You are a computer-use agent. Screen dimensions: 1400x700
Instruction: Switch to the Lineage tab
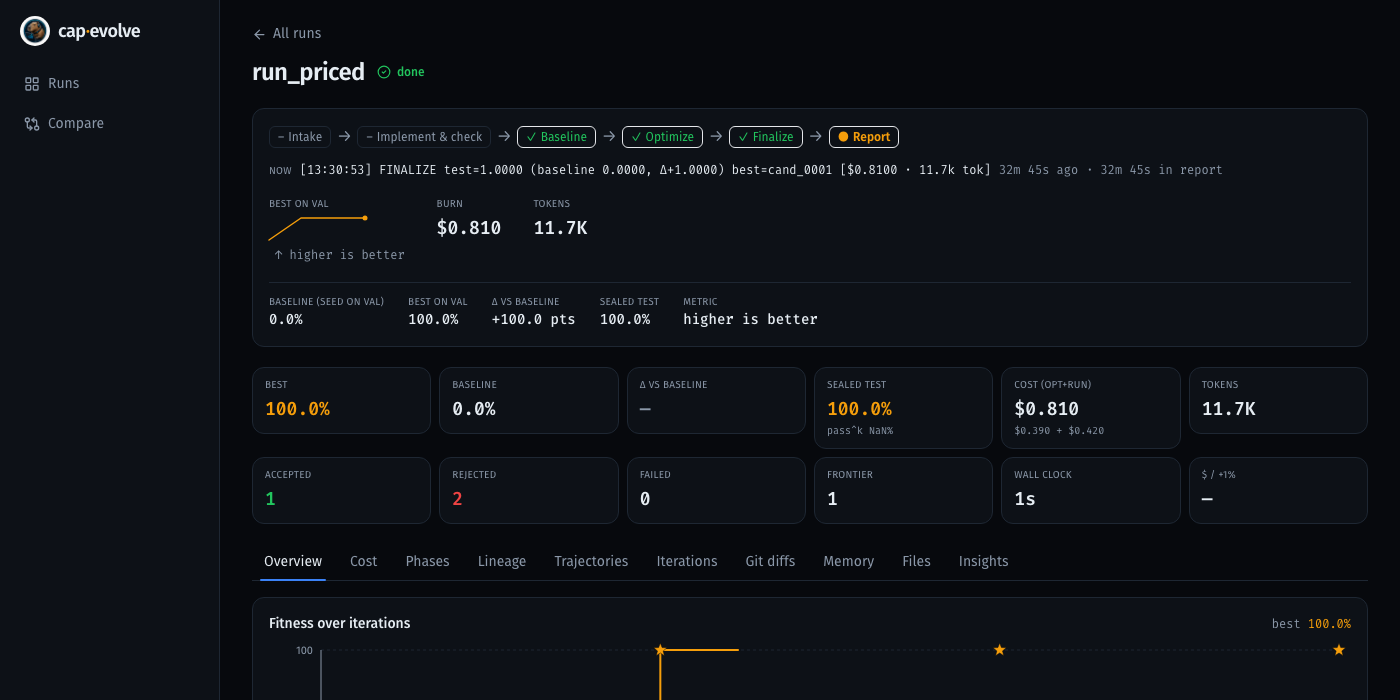(502, 562)
